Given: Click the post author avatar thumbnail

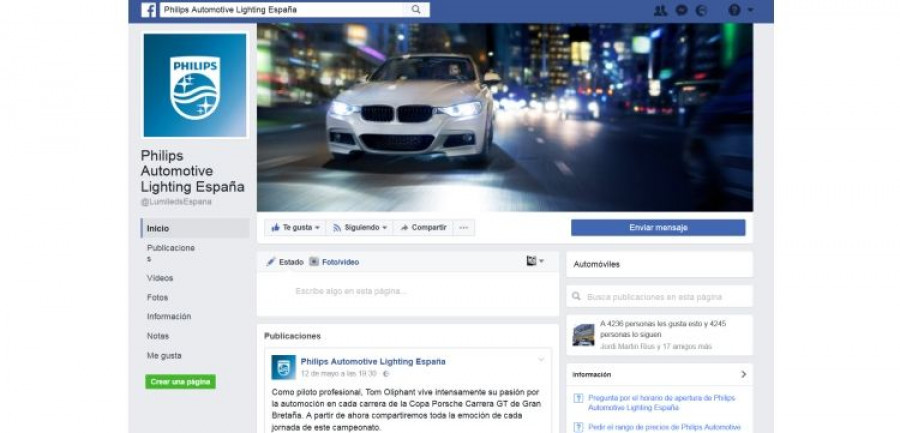Looking at the screenshot, I should pyautogui.click(x=284, y=368).
